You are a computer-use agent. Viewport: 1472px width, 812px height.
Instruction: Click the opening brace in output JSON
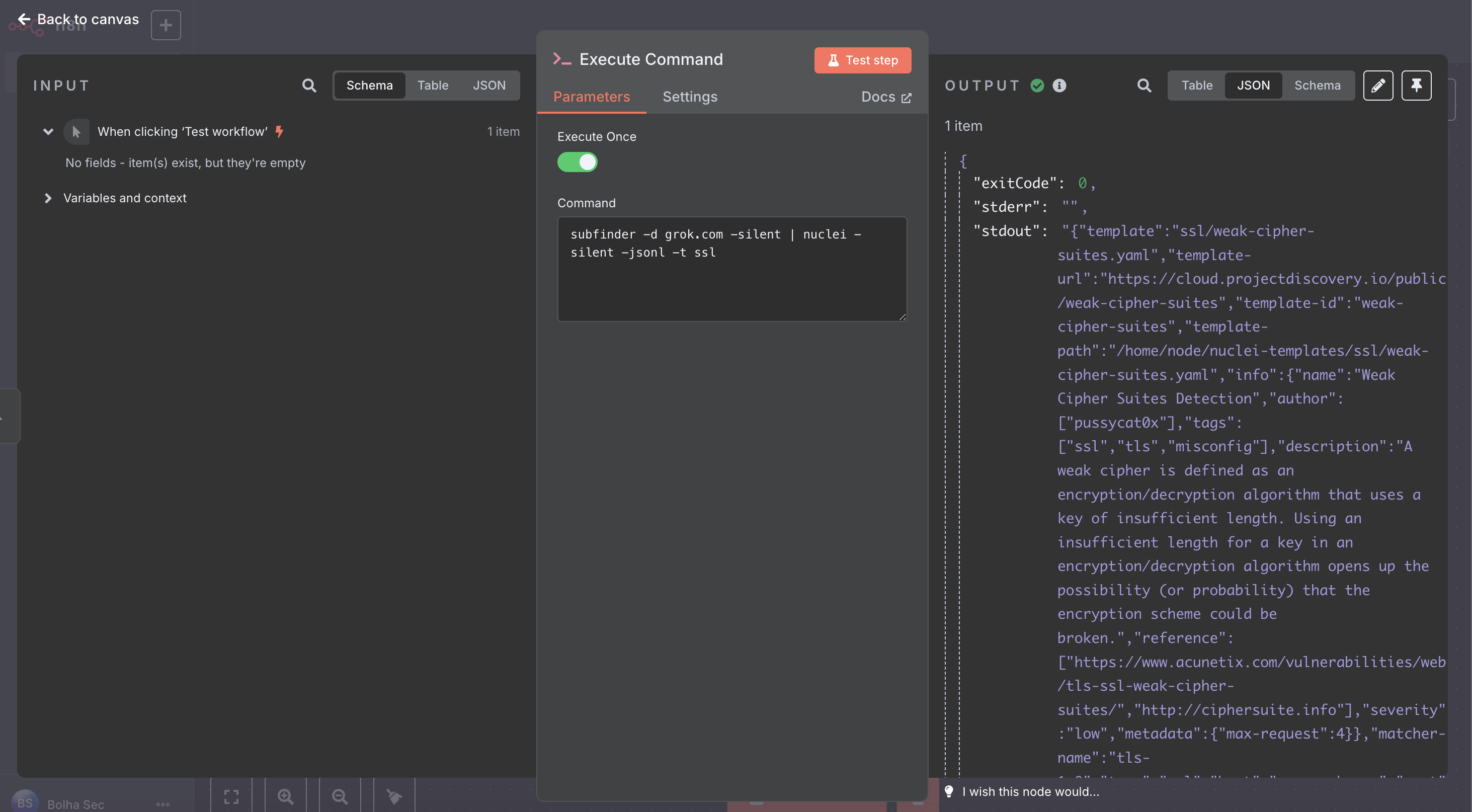click(963, 160)
